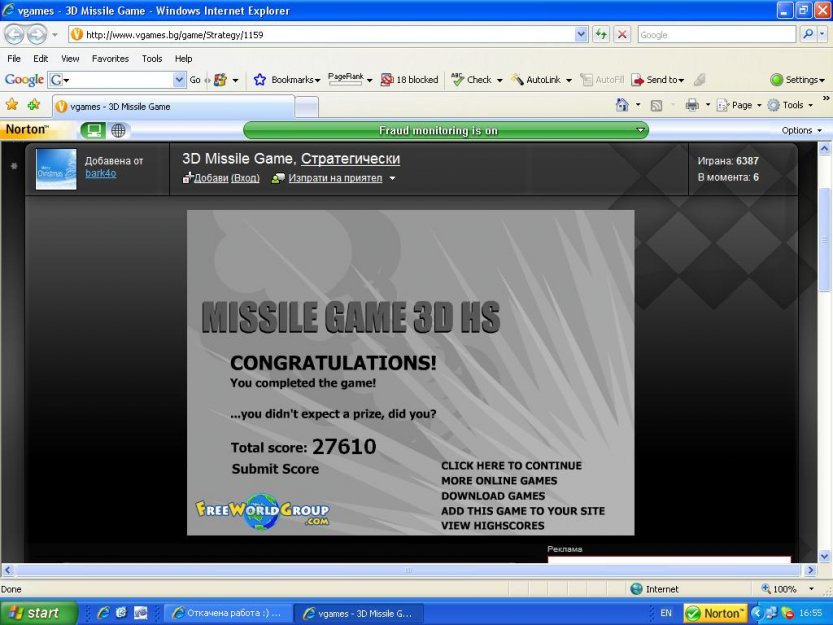The width and height of the screenshot is (833, 625).
Task: Click the Windows Start button
Action: [x=35, y=613]
